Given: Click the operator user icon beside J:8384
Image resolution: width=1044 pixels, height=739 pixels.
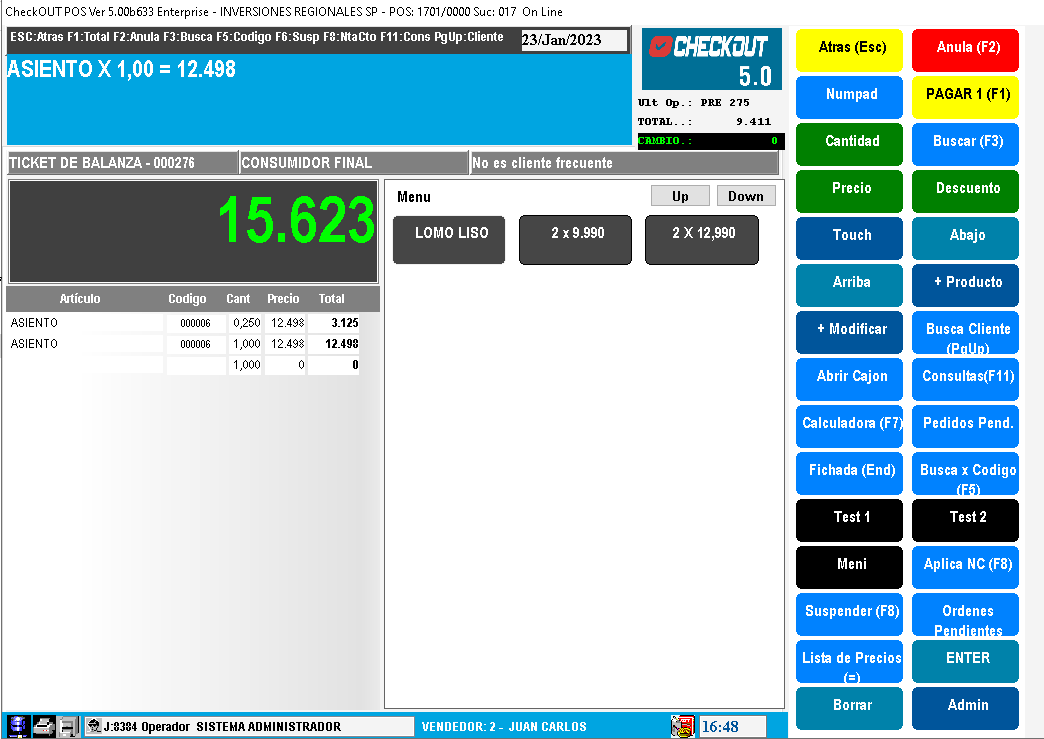Looking at the screenshot, I should pos(94,727).
